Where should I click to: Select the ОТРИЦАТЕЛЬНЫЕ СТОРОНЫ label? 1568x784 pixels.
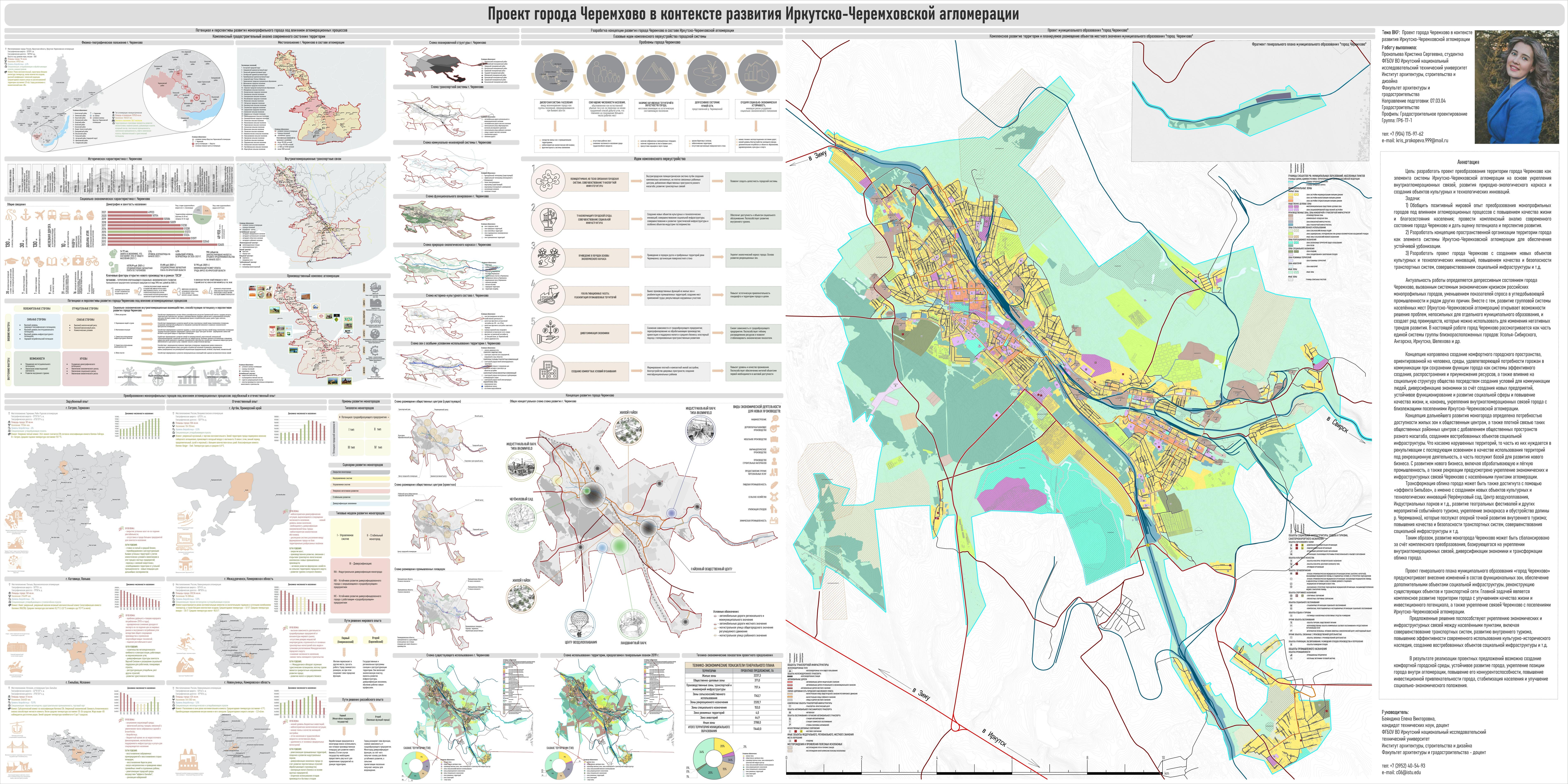86,309
